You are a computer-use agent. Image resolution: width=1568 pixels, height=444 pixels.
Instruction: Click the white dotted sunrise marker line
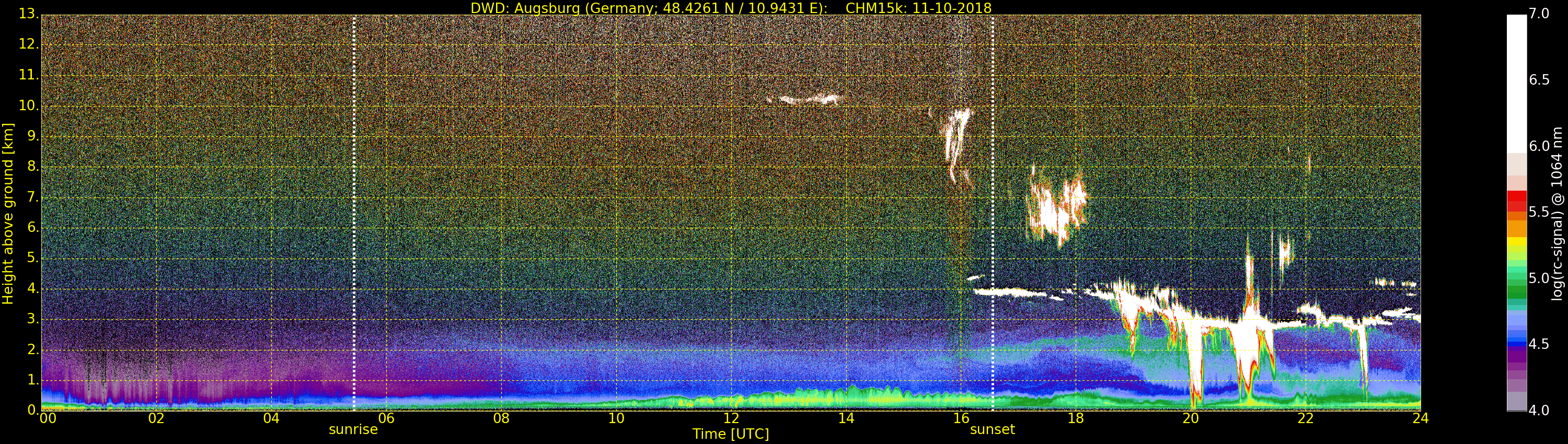(354, 213)
